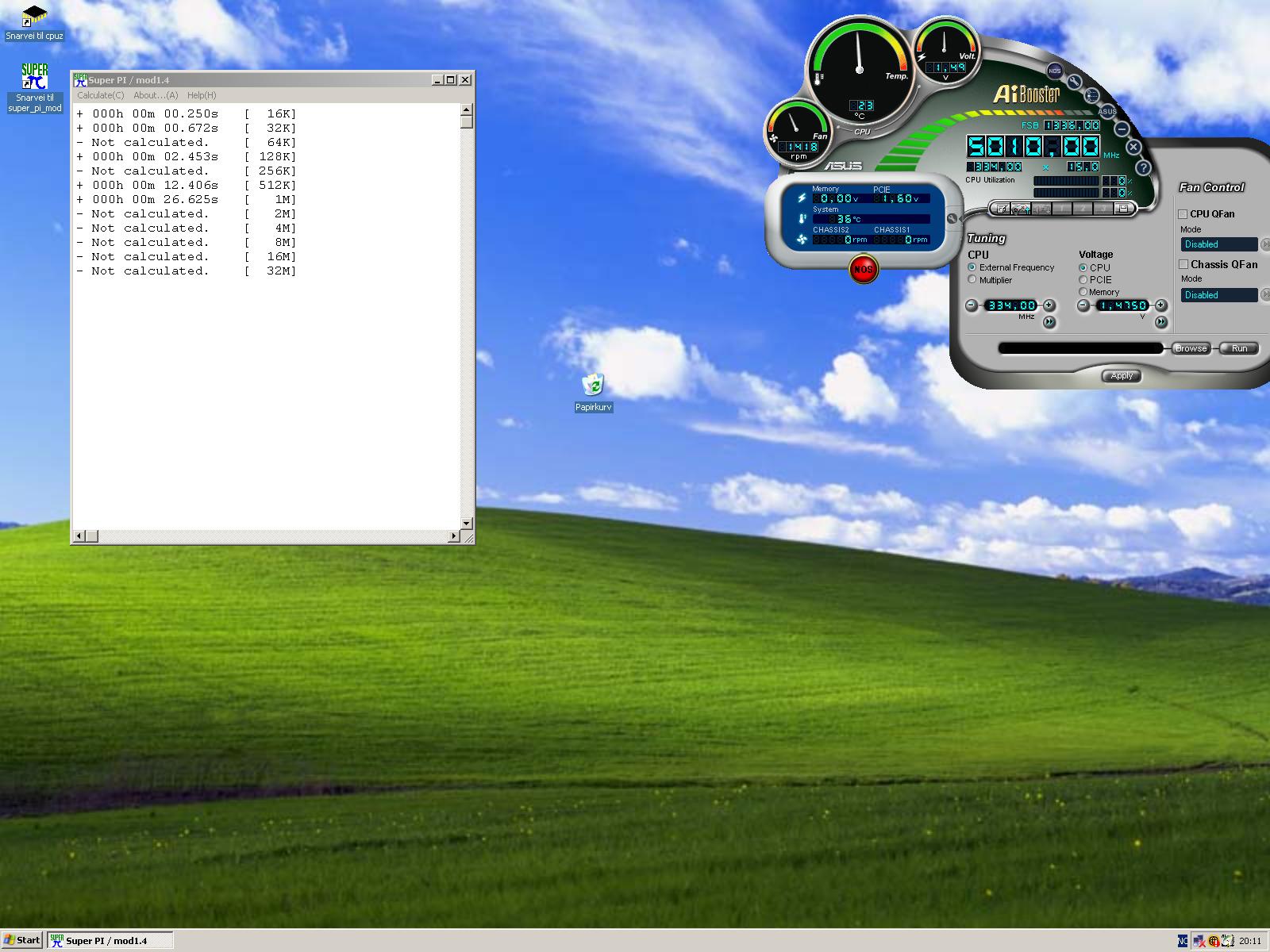Increase CPU frequency with plus button
Image resolution: width=1270 pixels, height=952 pixels.
click(x=1049, y=305)
